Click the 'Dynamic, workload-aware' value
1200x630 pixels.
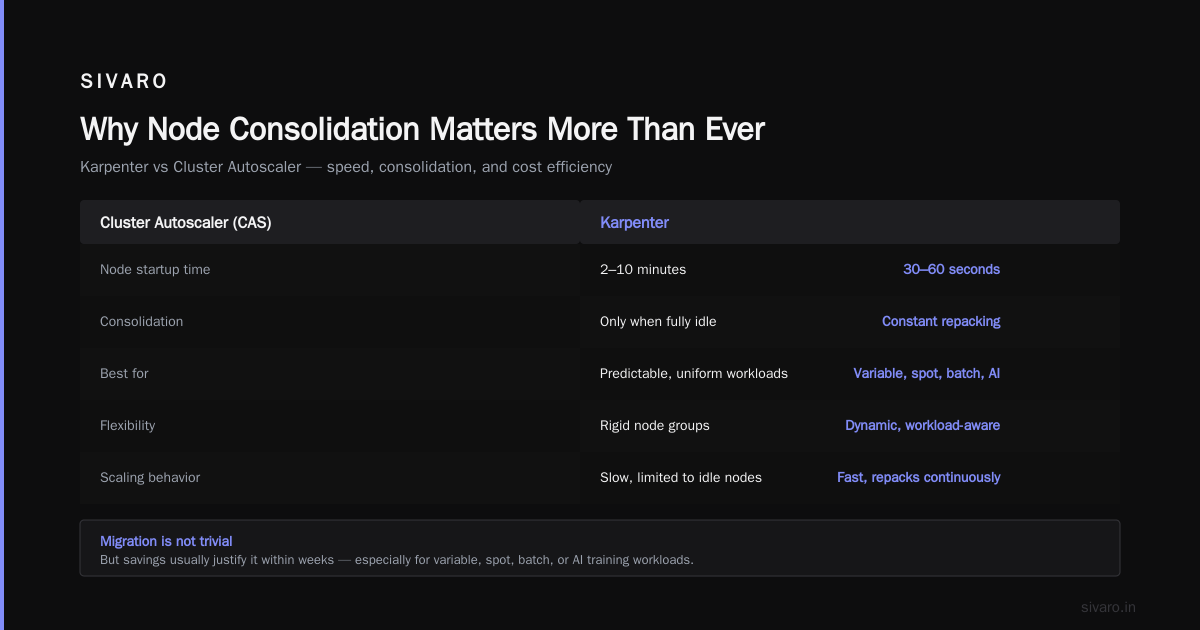(923, 426)
